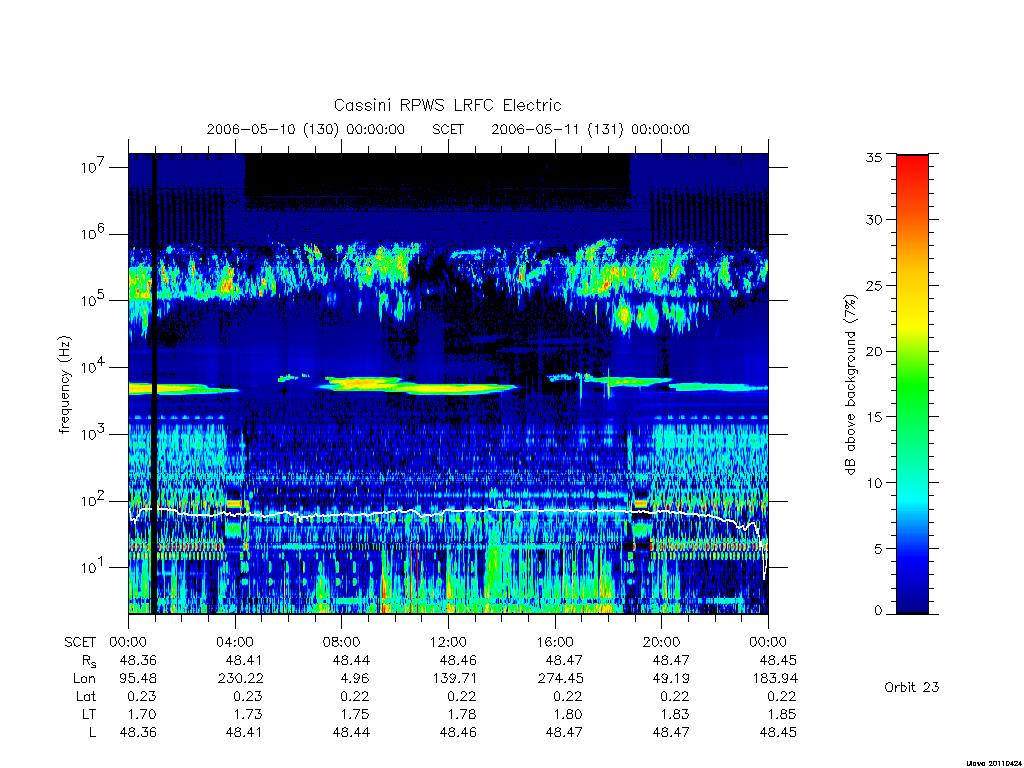Click the colorbar tick label '35'

[873, 157]
